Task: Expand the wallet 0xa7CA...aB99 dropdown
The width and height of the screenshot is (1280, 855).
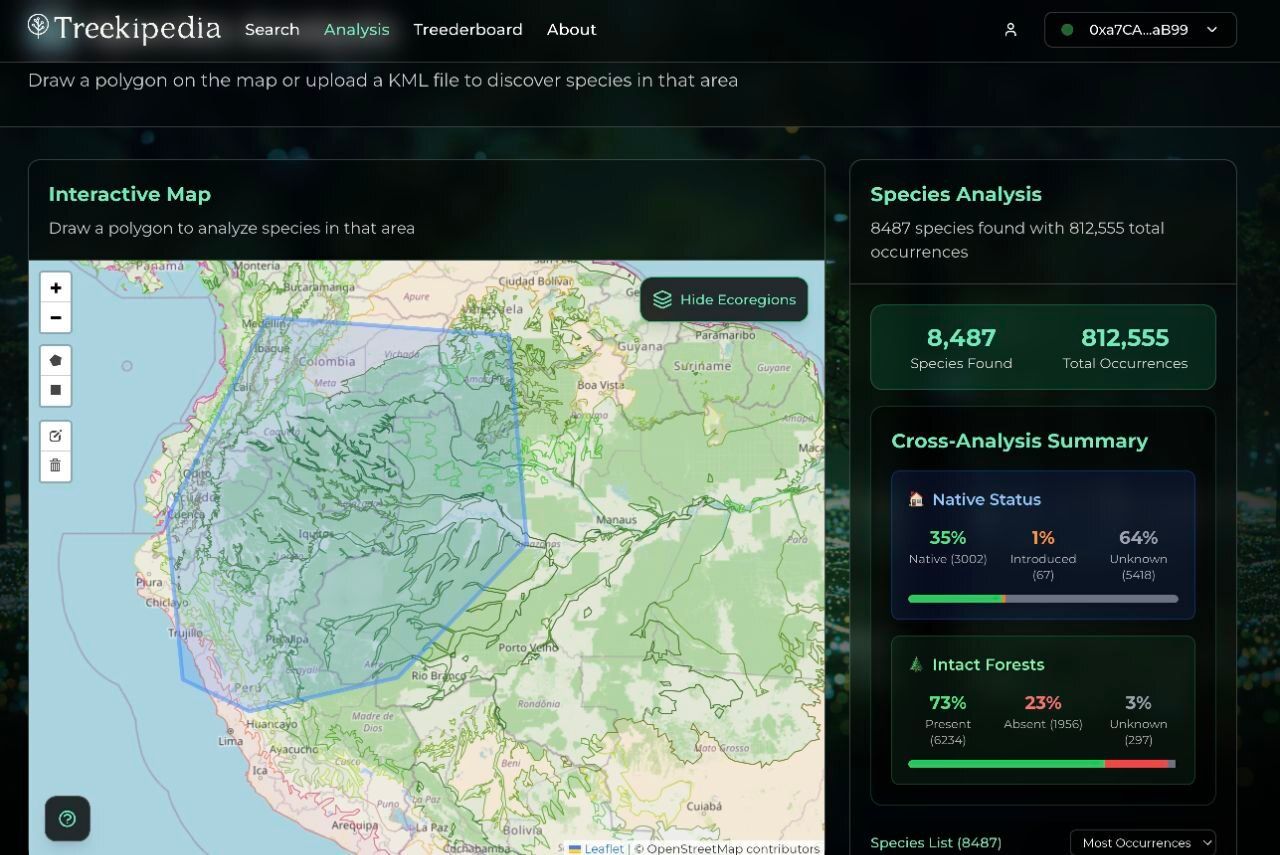Action: (1140, 30)
